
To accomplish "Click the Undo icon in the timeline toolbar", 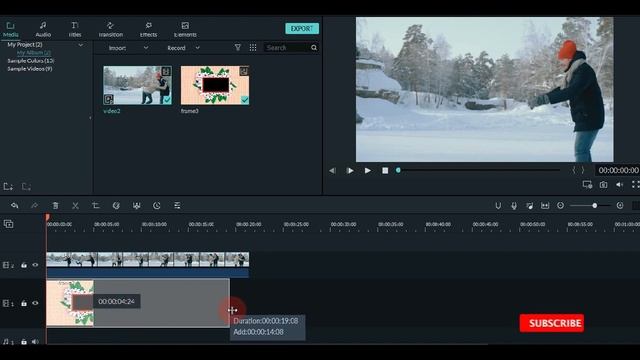I will click(x=15, y=205).
